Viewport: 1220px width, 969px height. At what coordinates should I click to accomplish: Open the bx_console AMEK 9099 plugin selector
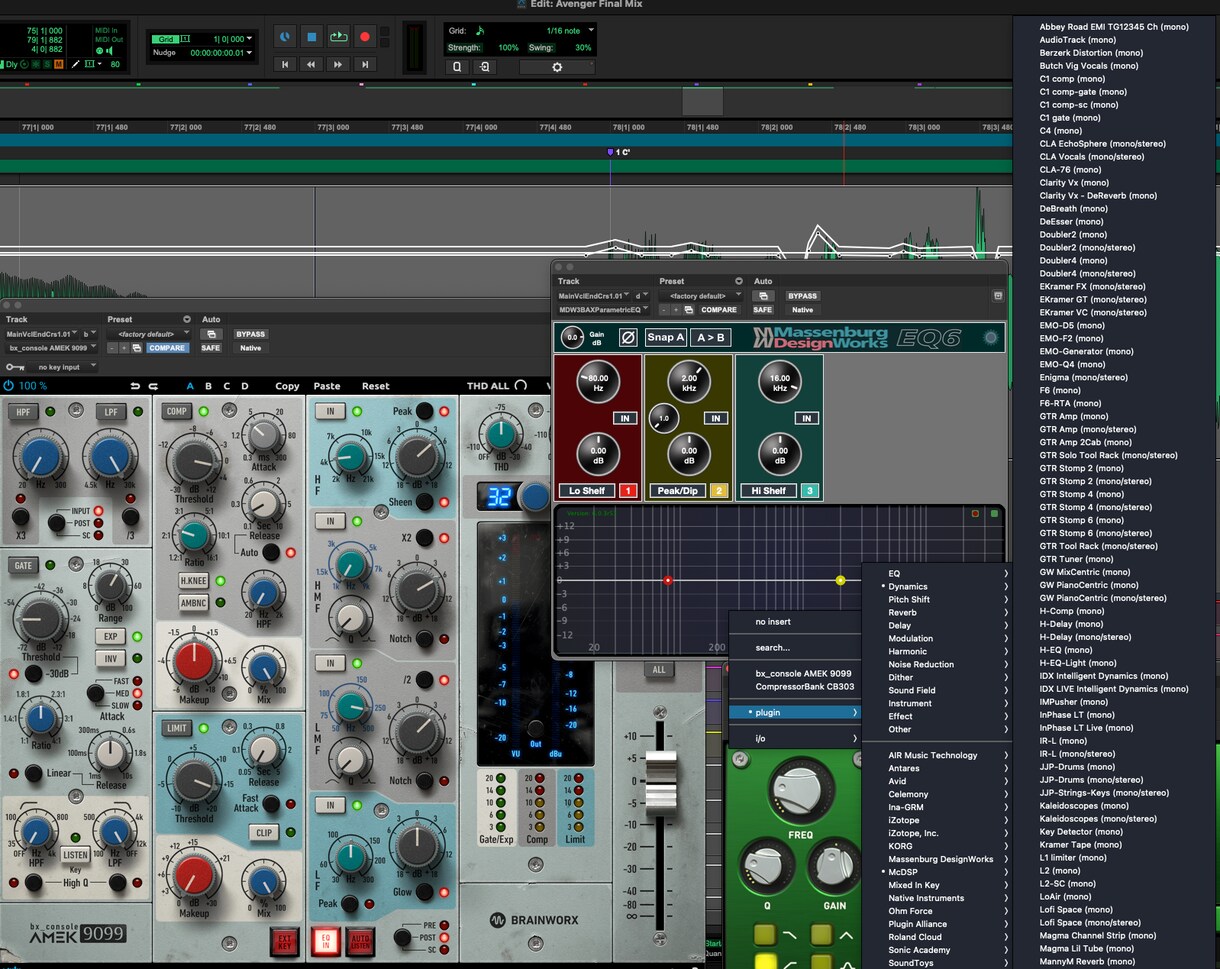[x=51, y=348]
